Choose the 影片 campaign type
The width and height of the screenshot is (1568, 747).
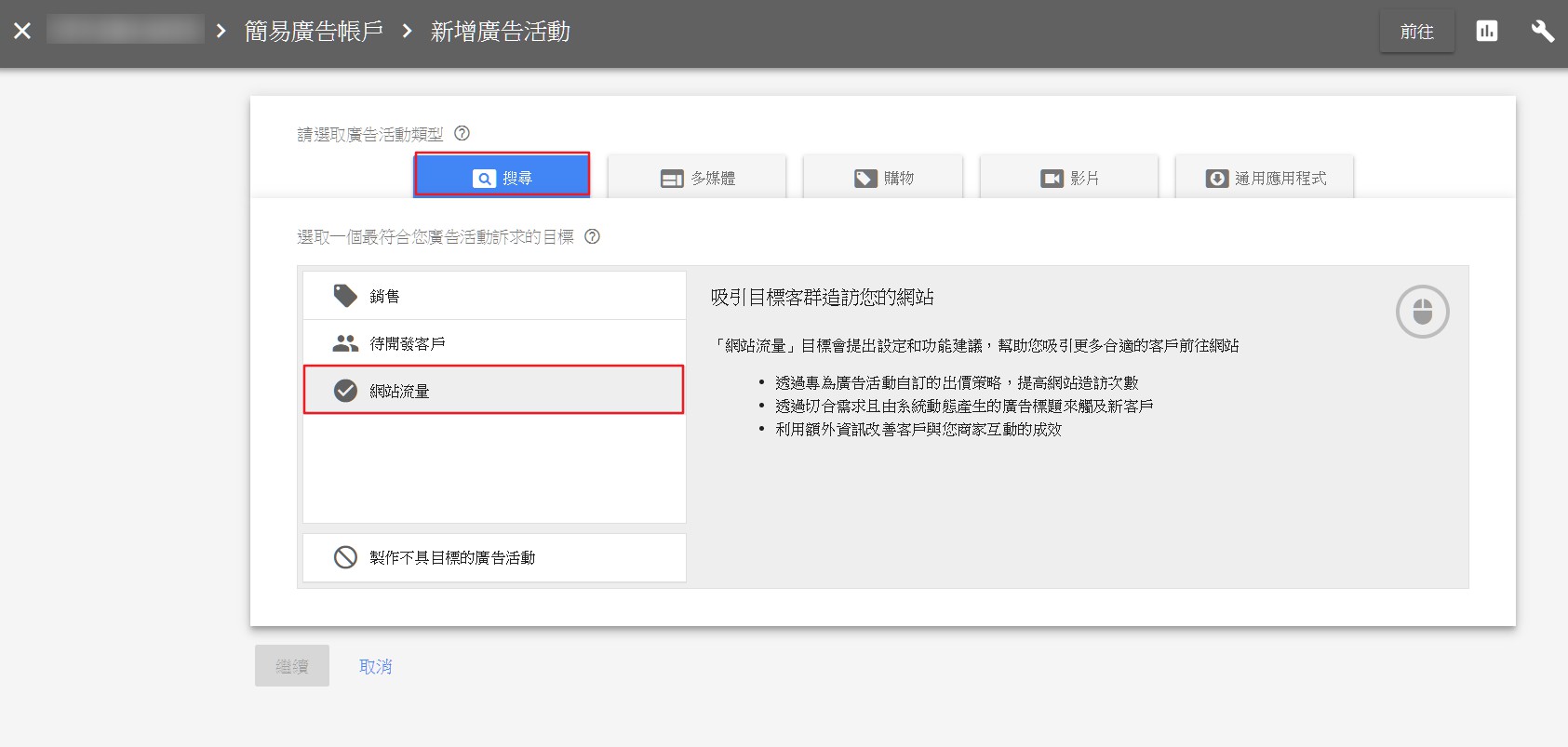tap(1069, 178)
